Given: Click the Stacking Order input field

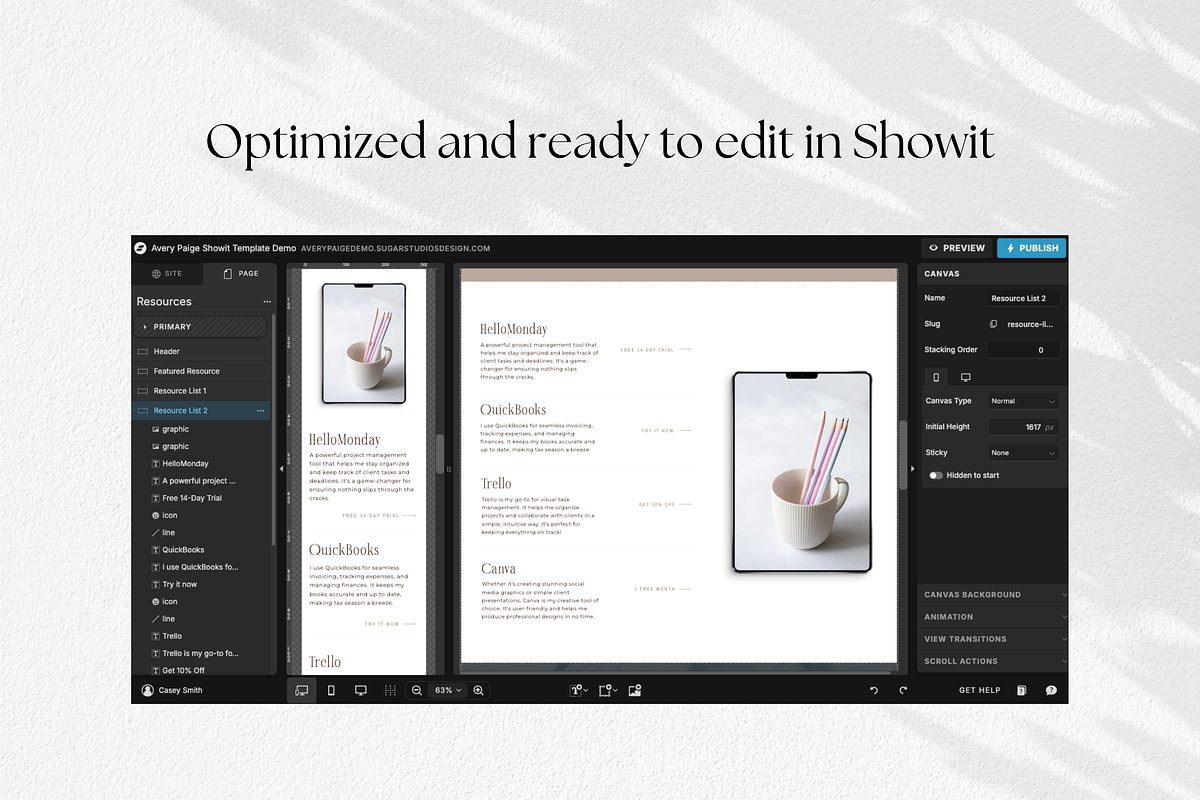Looking at the screenshot, I should (1023, 350).
